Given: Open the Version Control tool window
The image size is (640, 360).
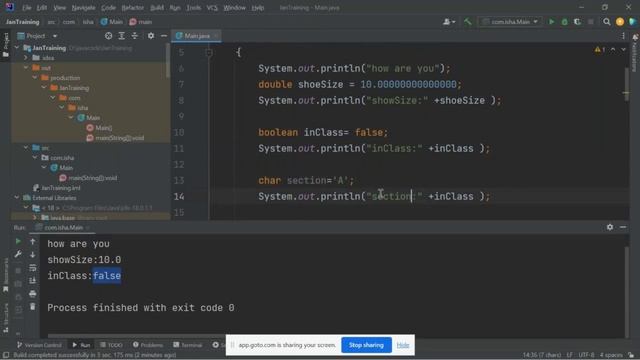Looking at the screenshot, I should tap(39, 345).
